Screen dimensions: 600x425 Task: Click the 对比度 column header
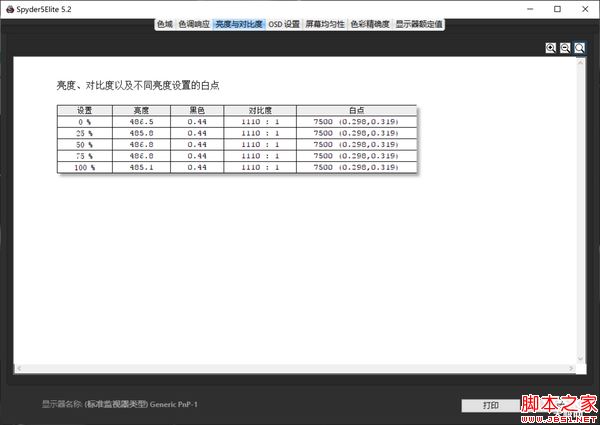tap(260, 111)
